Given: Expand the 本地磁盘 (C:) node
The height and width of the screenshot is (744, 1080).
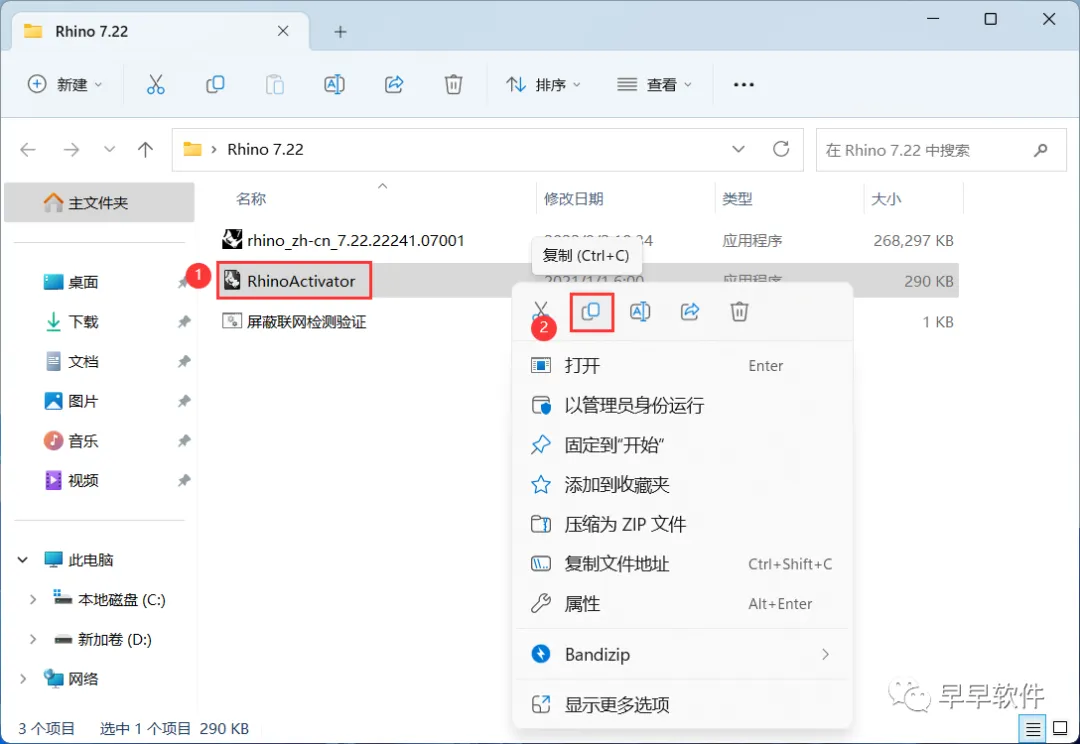Looking at the screenshot, I should click(32, 600).
